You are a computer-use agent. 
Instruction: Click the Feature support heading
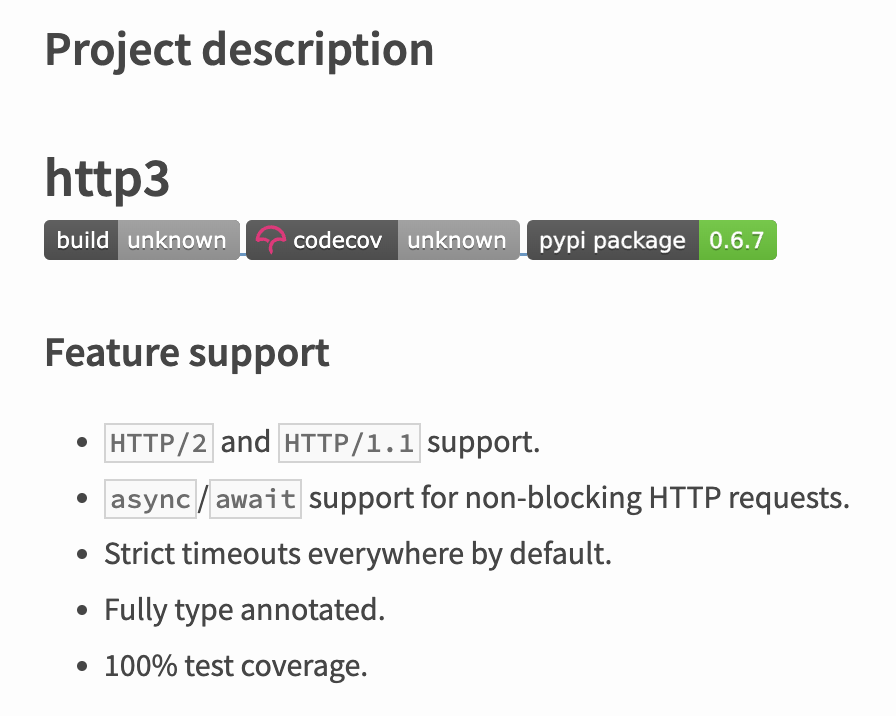[x=187, y=352]
